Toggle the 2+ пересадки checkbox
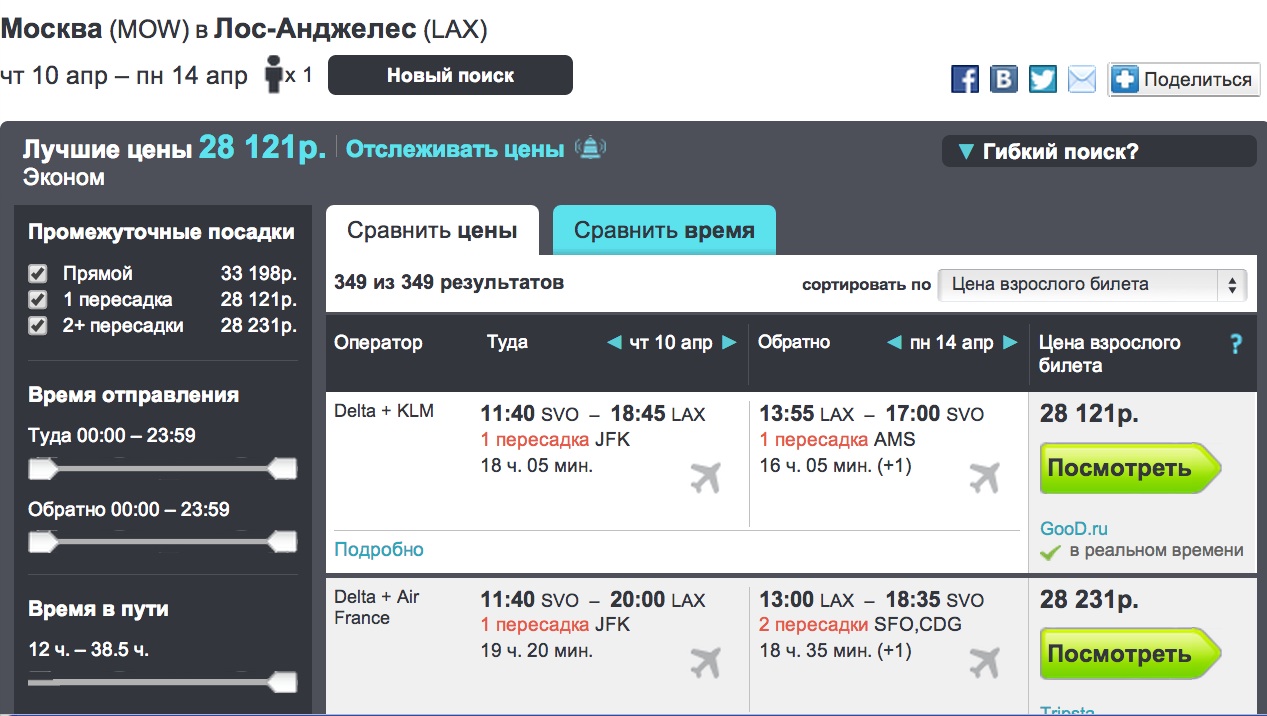 click(x=38, y=325)
